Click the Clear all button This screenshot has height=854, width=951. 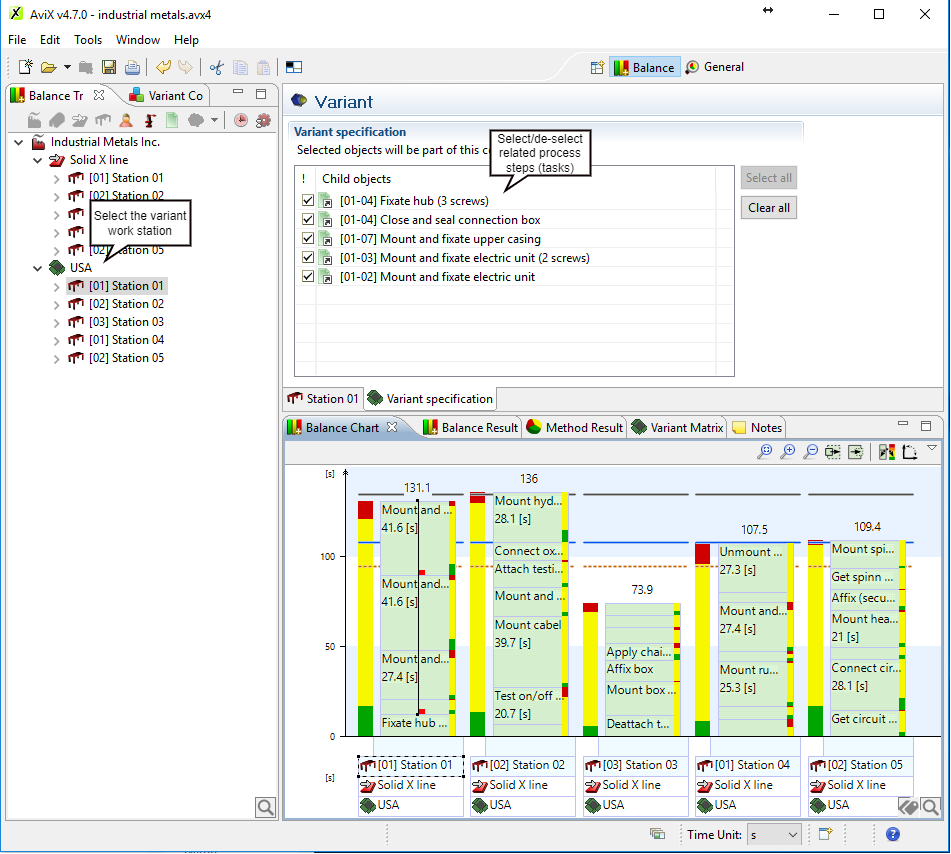point(769,208)
